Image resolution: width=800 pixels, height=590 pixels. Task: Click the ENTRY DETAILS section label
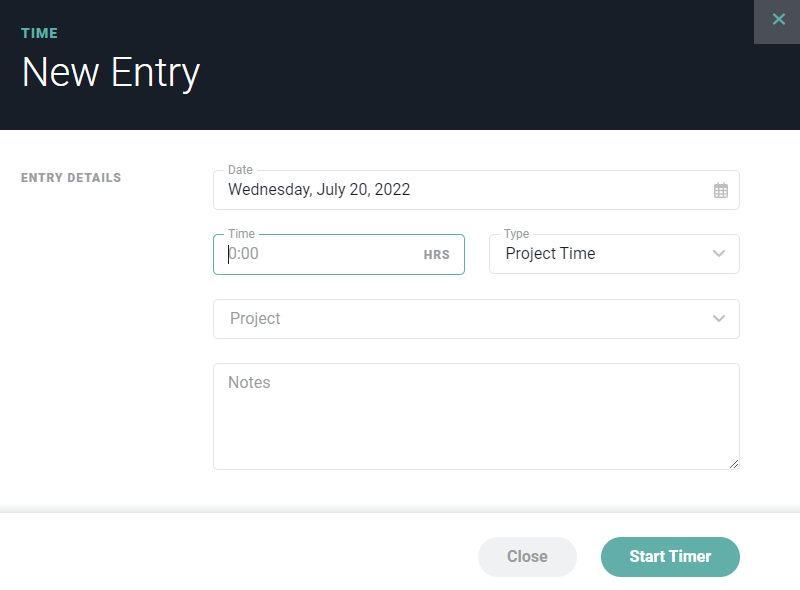(71, 178)
